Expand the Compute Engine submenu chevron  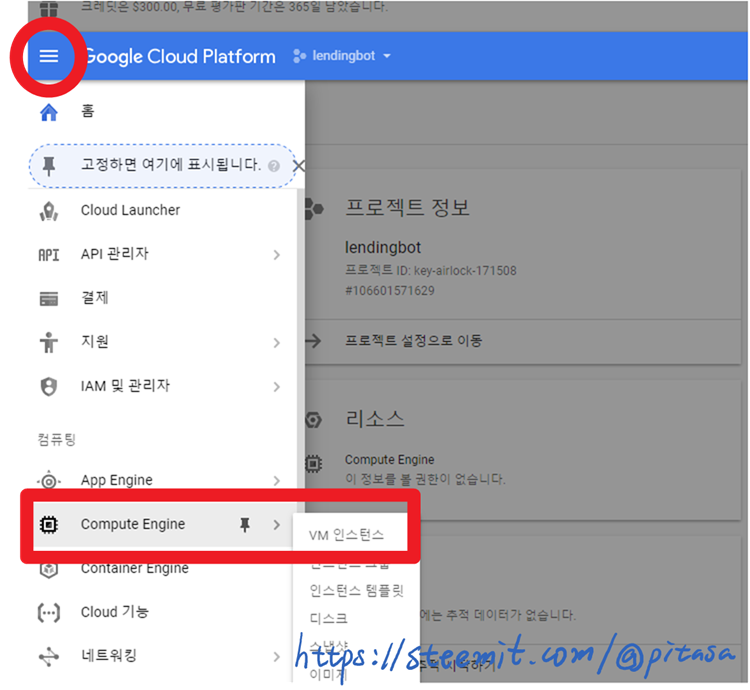pos(276,525)
